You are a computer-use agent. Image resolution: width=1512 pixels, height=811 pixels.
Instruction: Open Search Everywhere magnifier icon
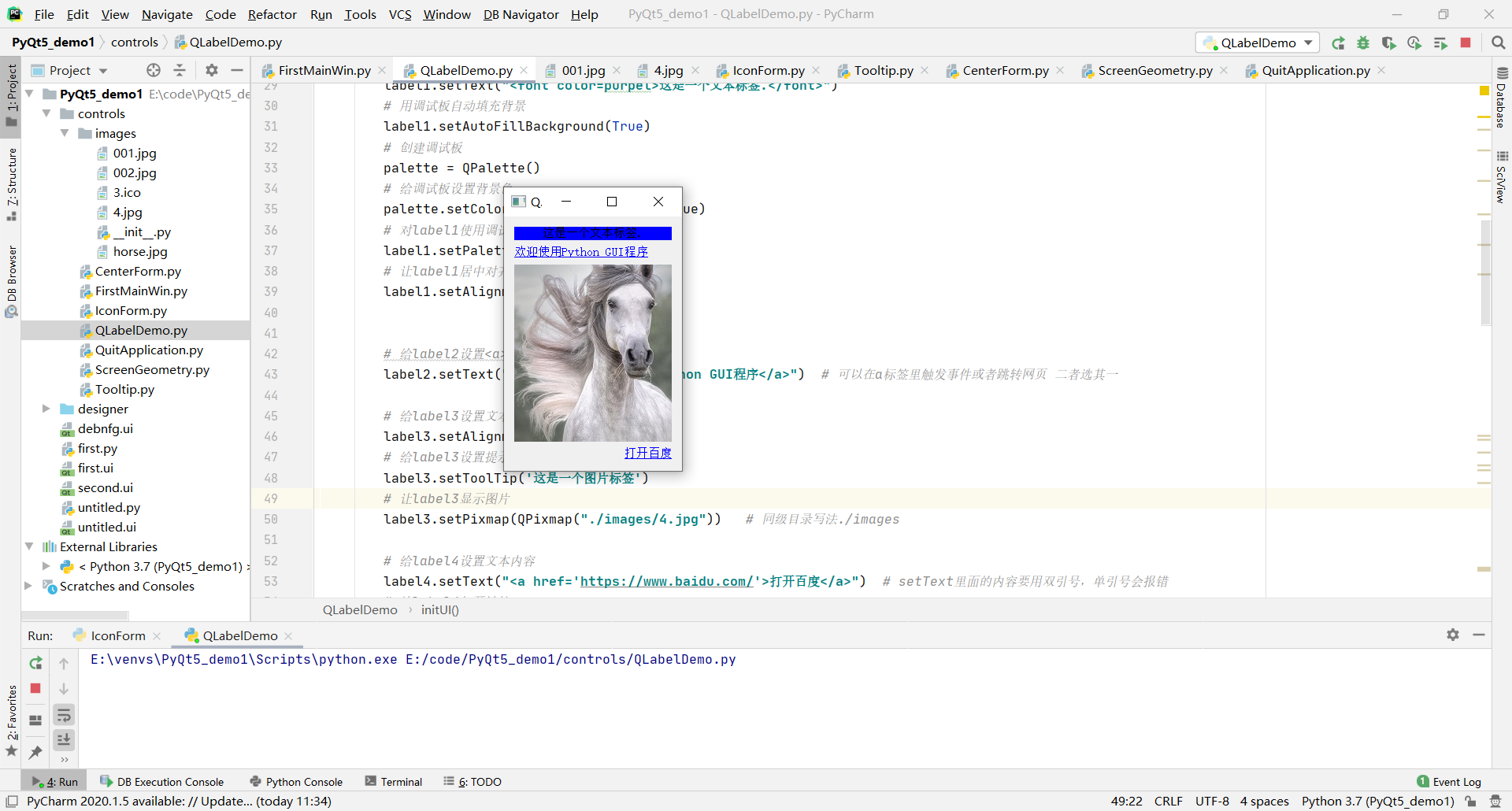click(1498, 43)
